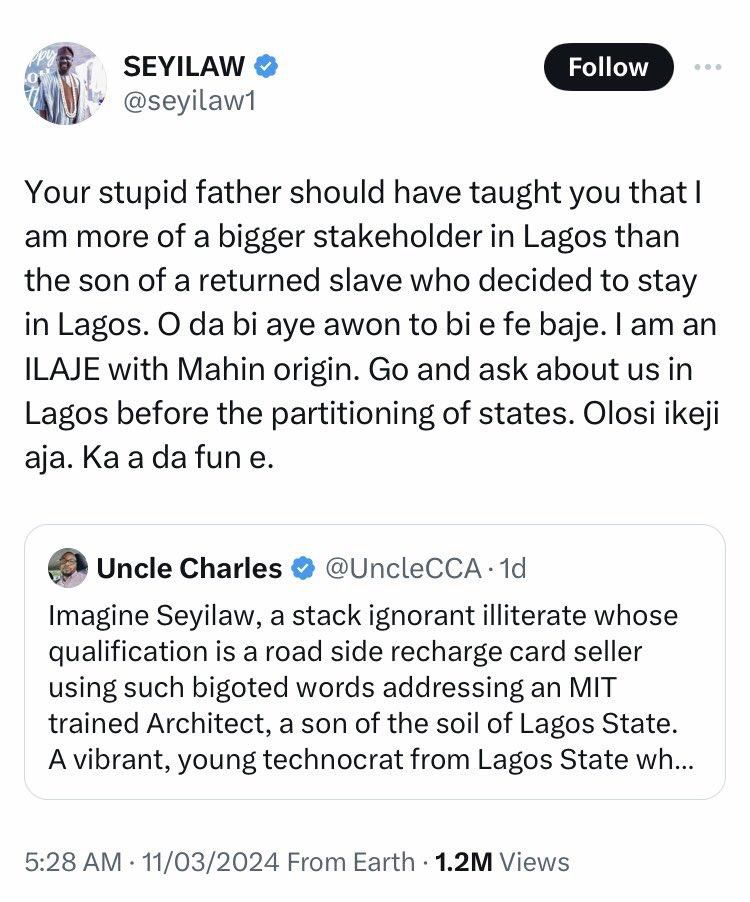
Task: Select the Uncle Charles name in quoted post
Action: (189, 569)
